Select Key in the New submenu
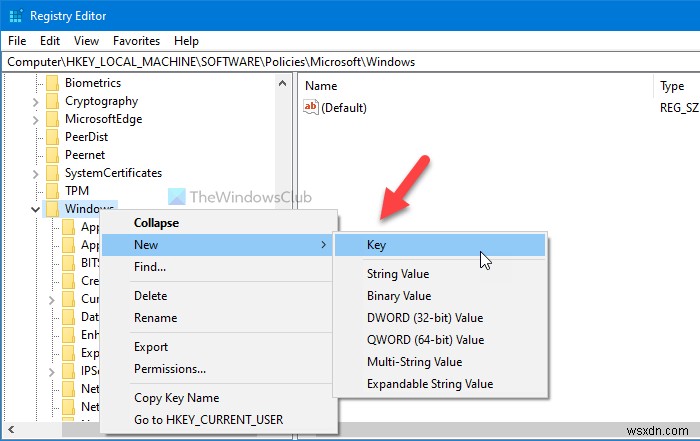The image size is (700, 441). pyautogui.click(x=440, y=245)
